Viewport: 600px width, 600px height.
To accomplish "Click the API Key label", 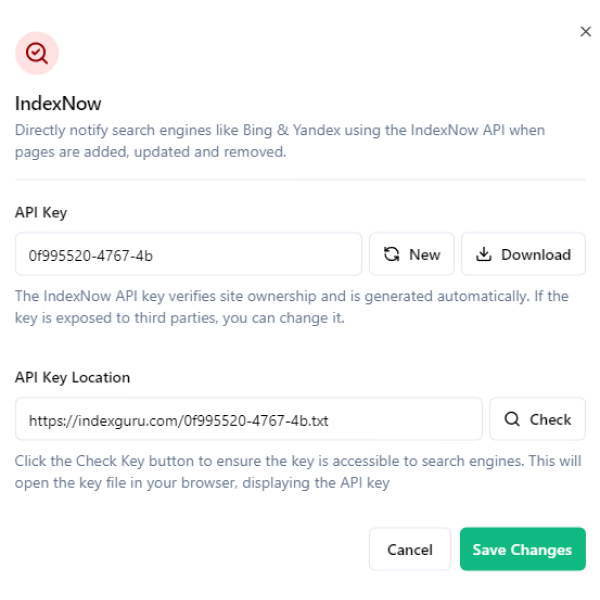I will pyautogui.click(x=41, y=212).
